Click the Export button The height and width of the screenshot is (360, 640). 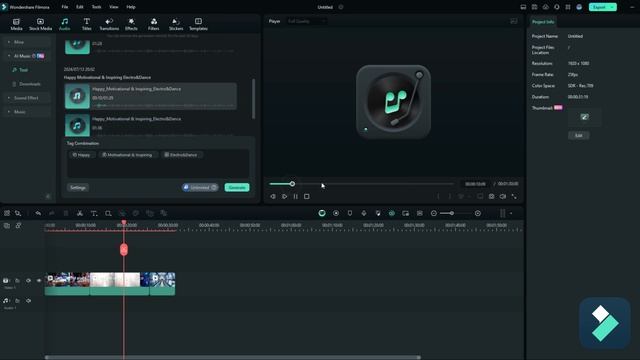pyautogui.click(x=599, y=7)
